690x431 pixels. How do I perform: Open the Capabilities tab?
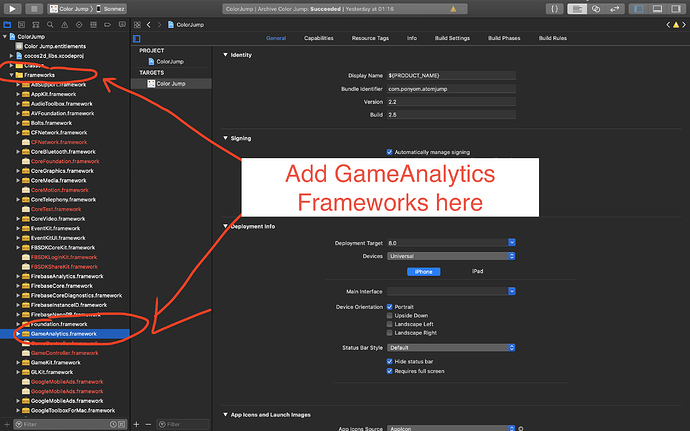coord(319,38)
